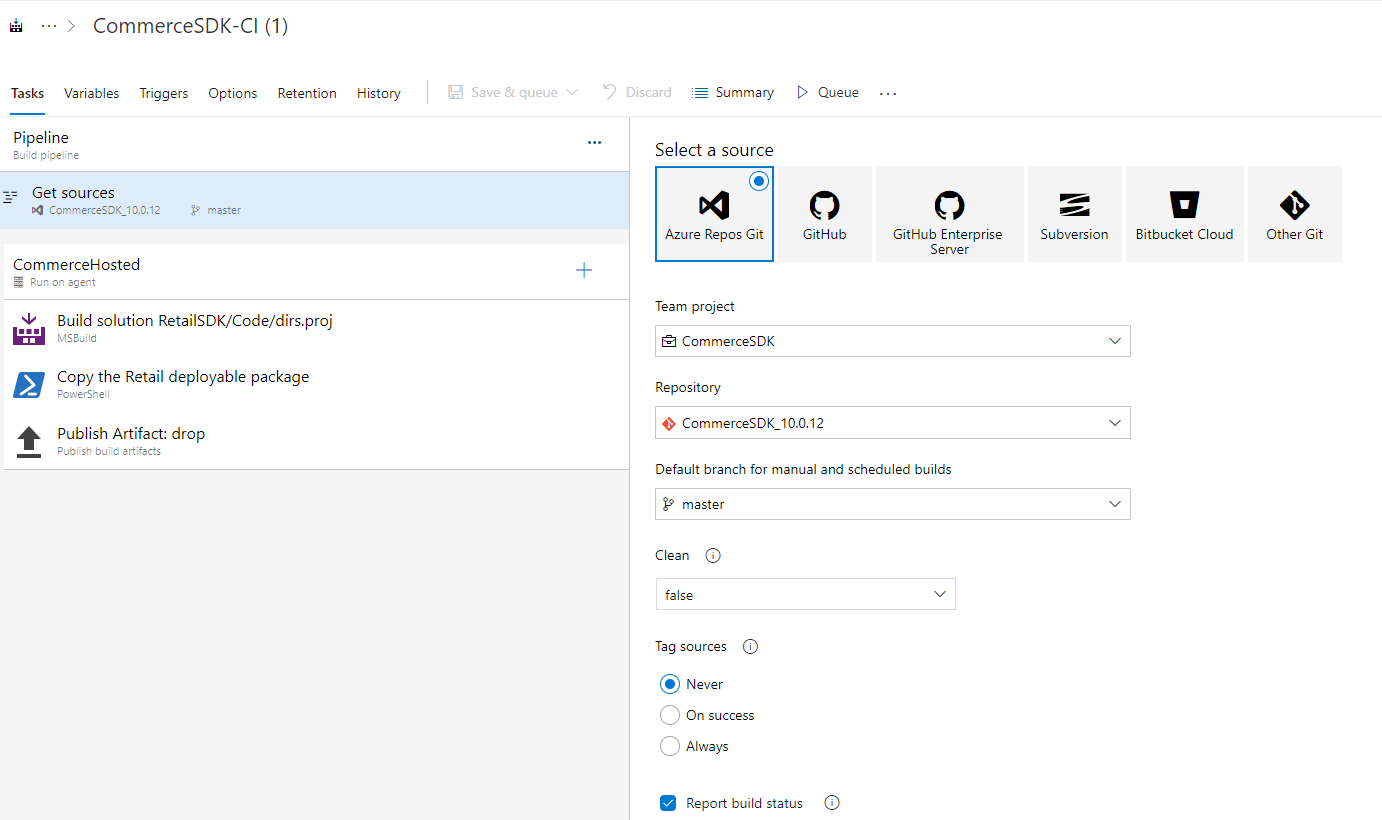The image size is (1382, 820).
Task: Click the info icon next to Report build status
Action: click(831, 803)
